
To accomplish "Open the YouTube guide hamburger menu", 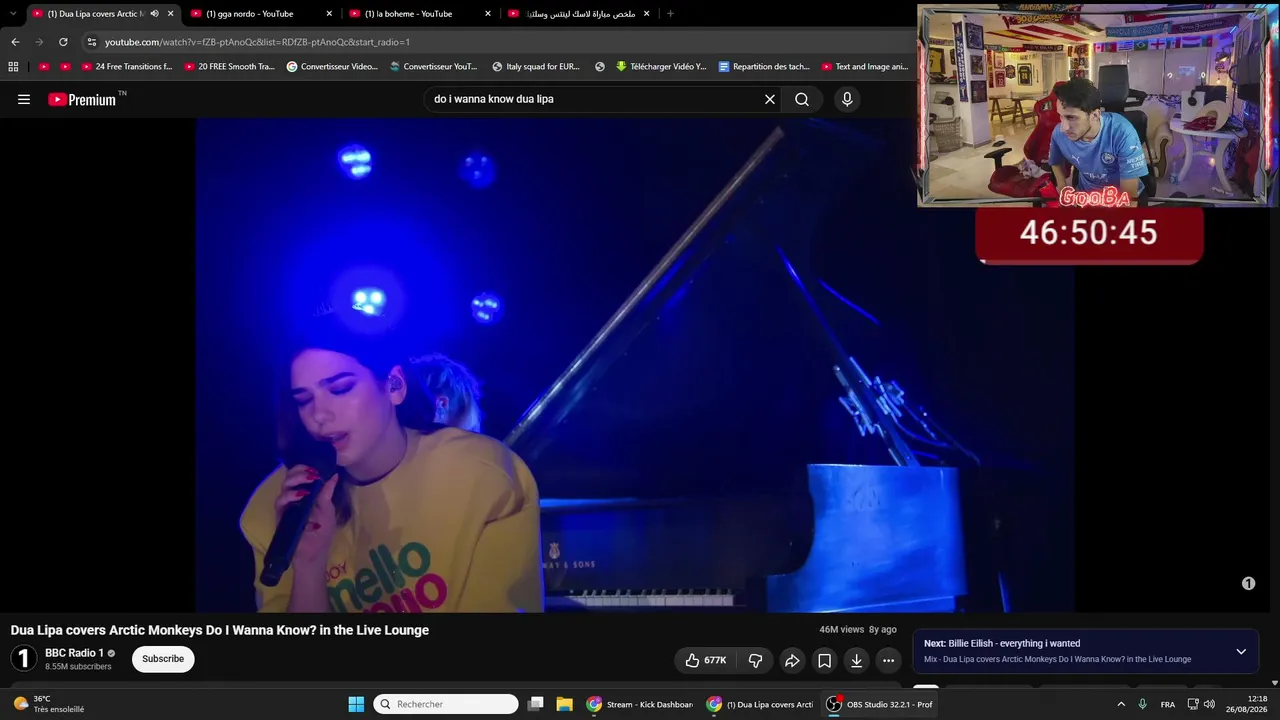I will (24, 99).
